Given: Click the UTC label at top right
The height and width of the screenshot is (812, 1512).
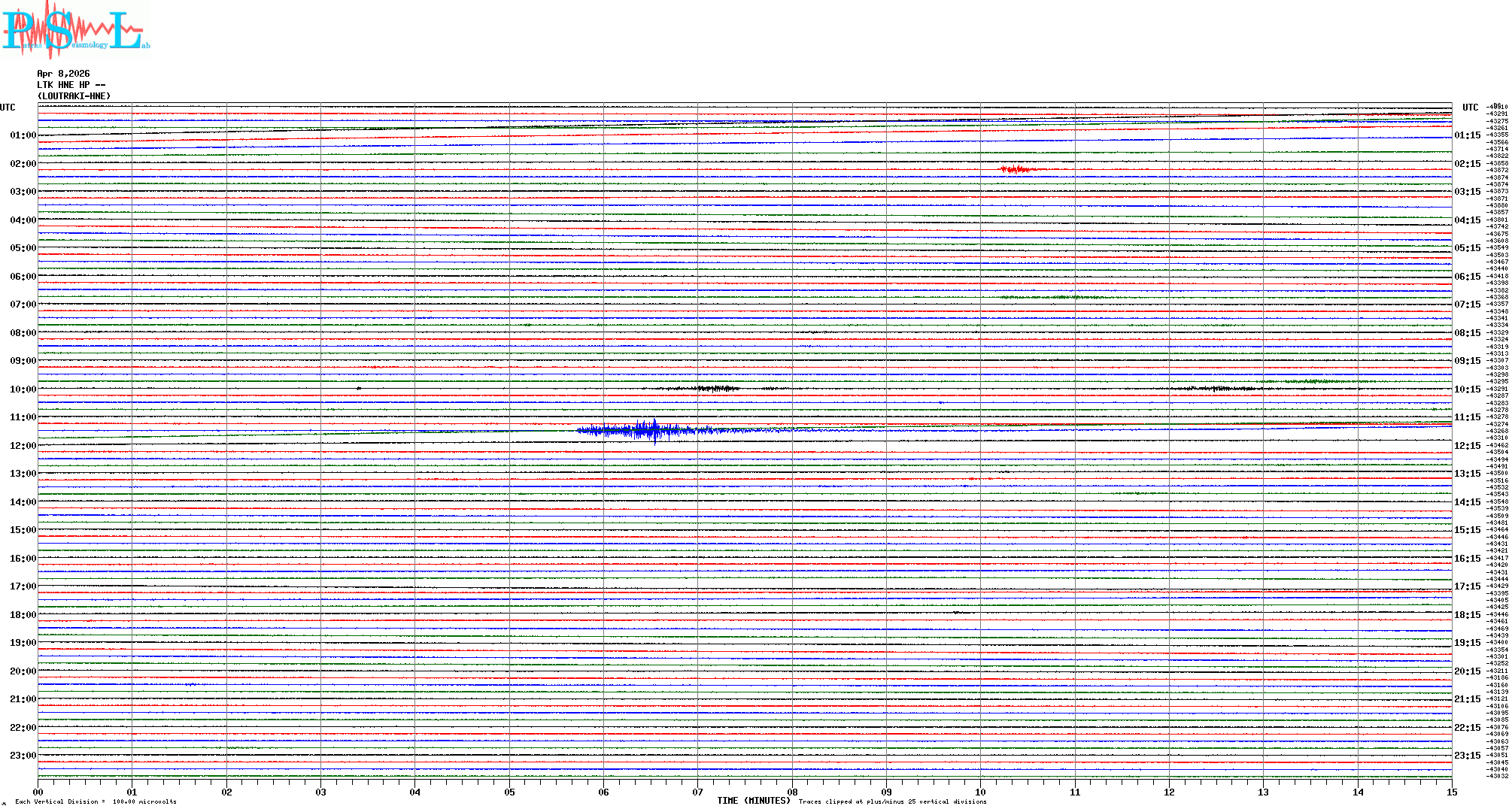Looking at the screenshot, I should pyautogui.click(x=1470, y=108).
